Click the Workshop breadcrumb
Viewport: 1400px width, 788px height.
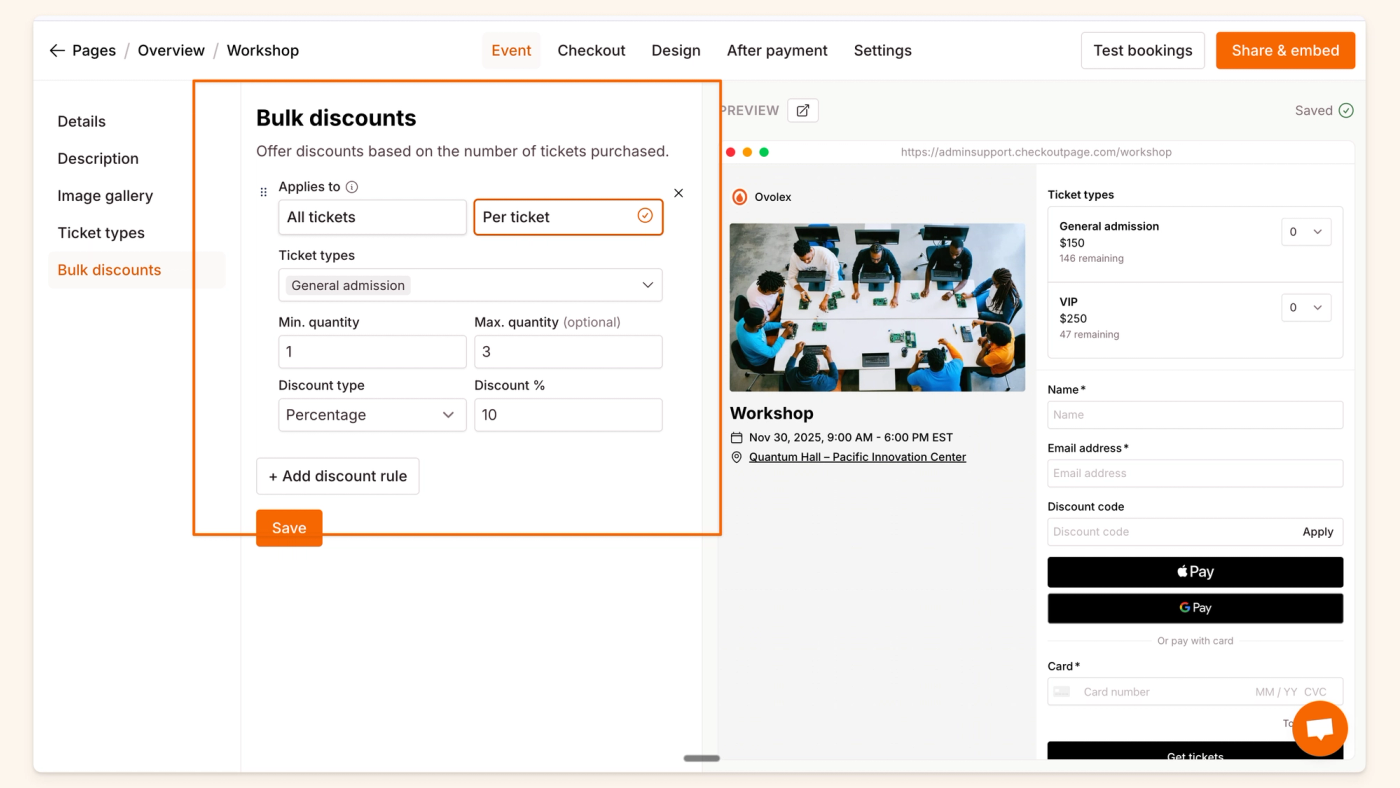[263, 50]
